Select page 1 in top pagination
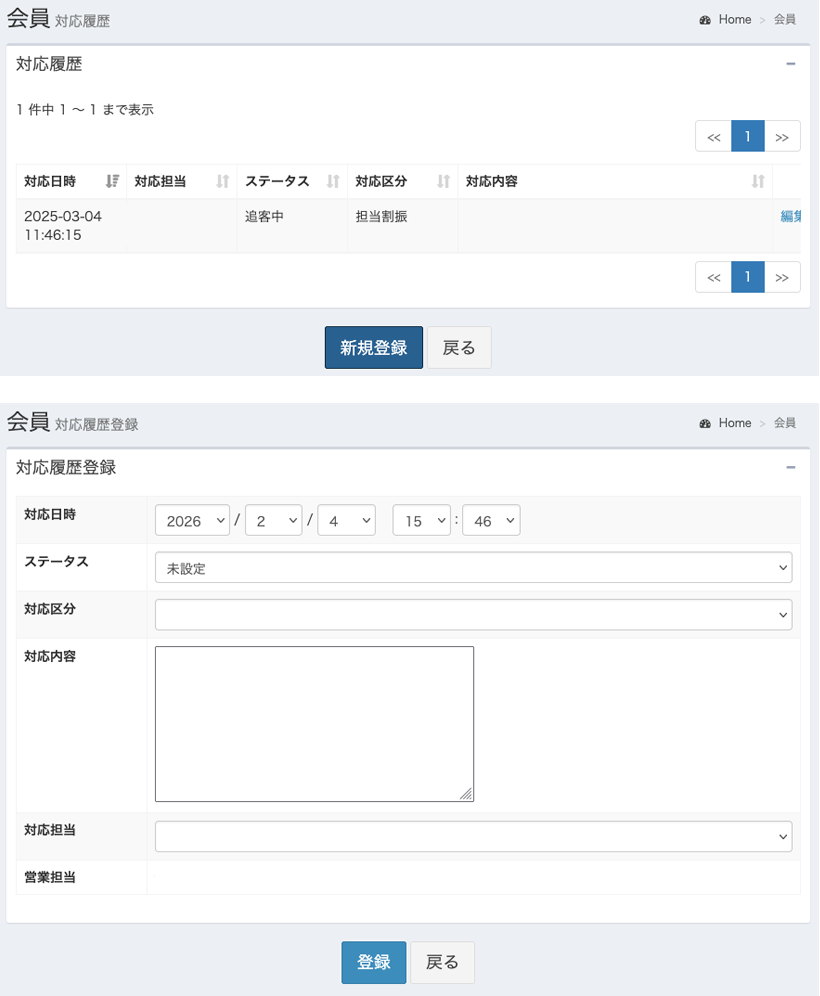Viewport: 820px width, 996px height. [x=748, y=137]
